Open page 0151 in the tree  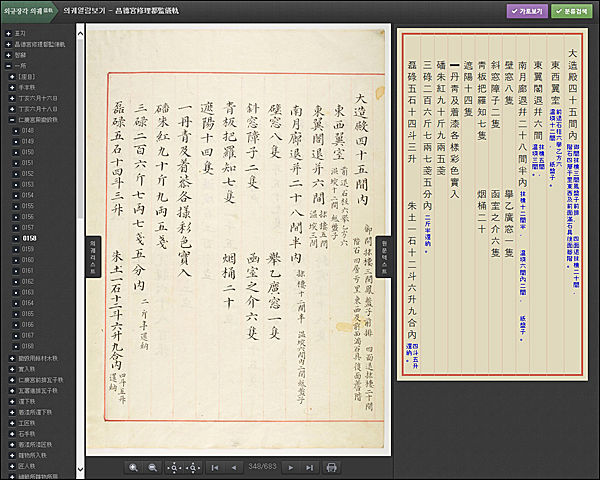click(28, 163)
